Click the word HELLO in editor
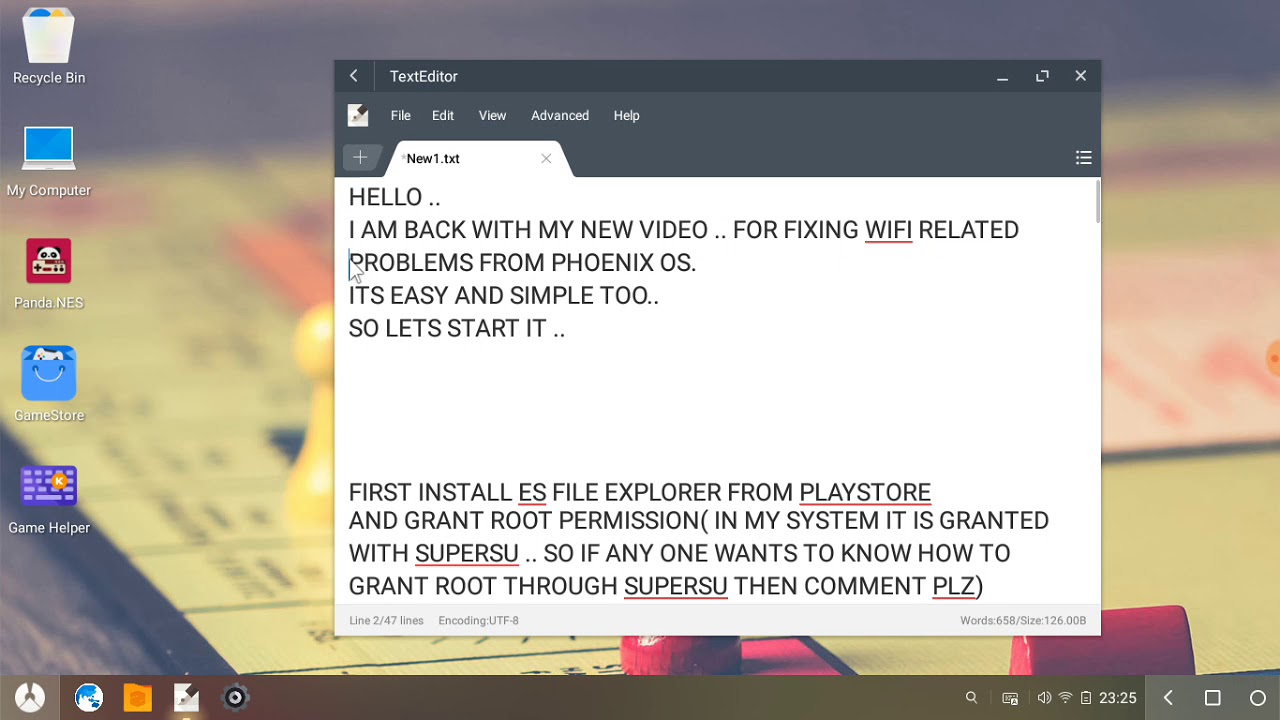 coord(385,197)
